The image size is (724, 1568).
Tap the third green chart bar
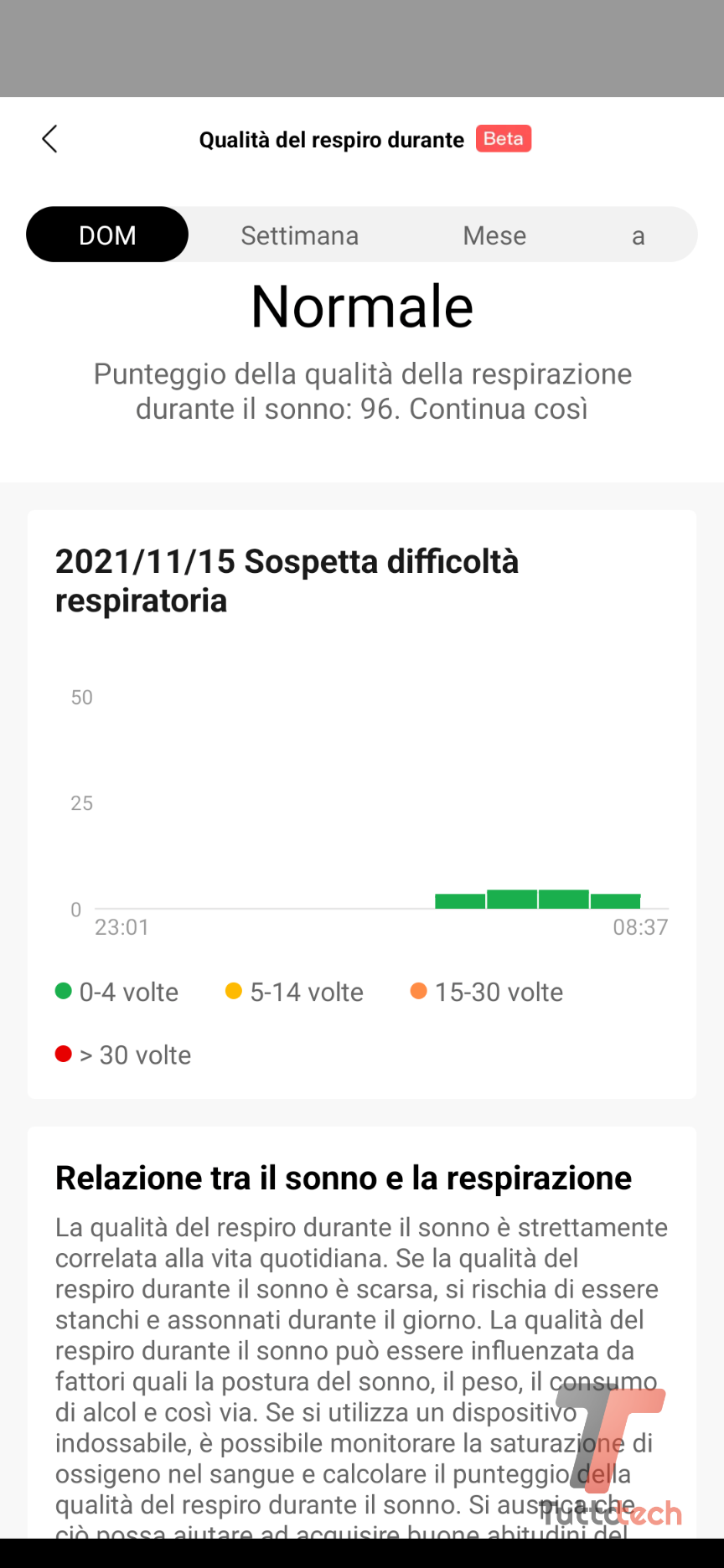pyautogui.click(x=564, y=900)
